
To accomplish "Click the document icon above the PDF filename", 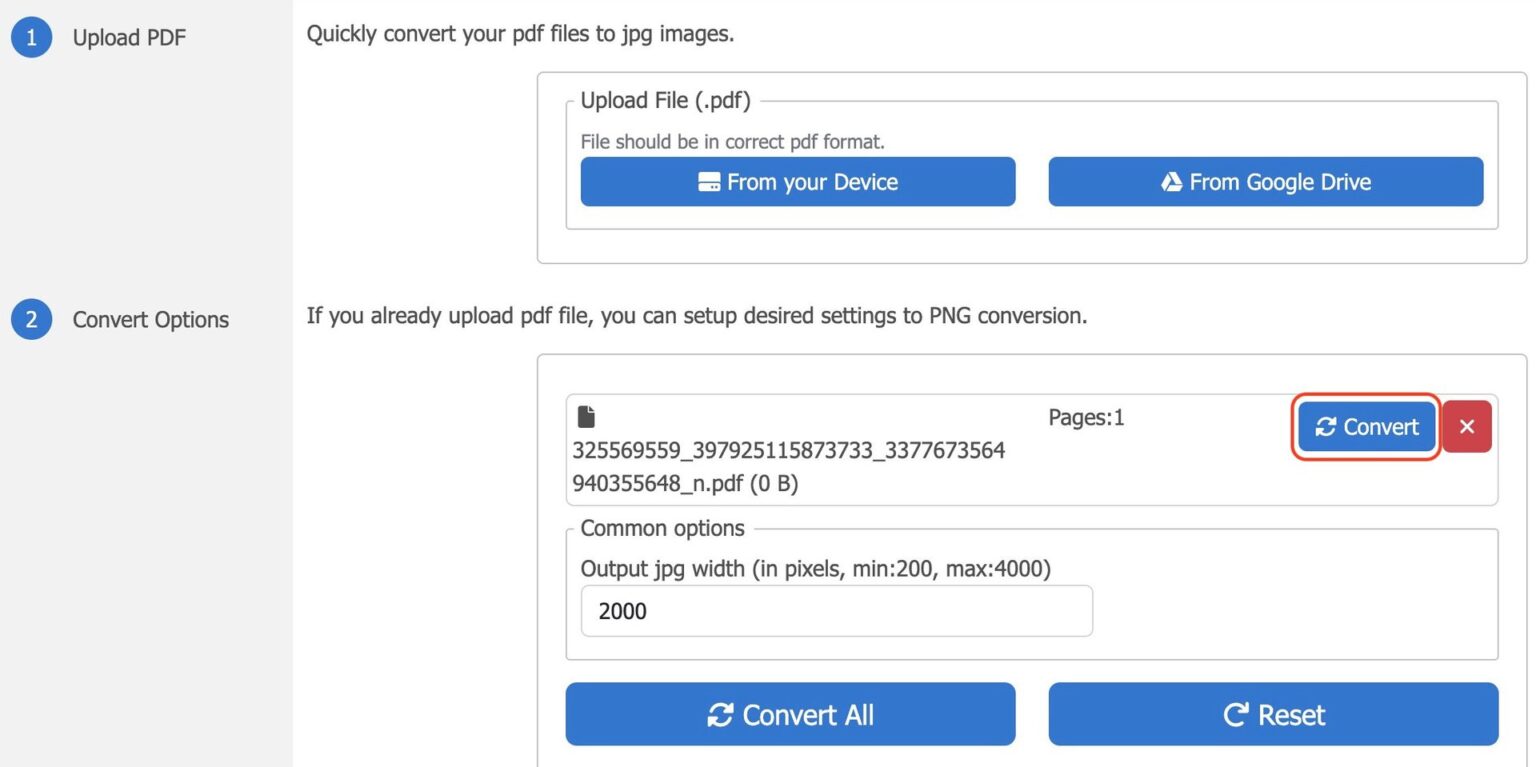I will pyautogui.click(x=586, y=416).
